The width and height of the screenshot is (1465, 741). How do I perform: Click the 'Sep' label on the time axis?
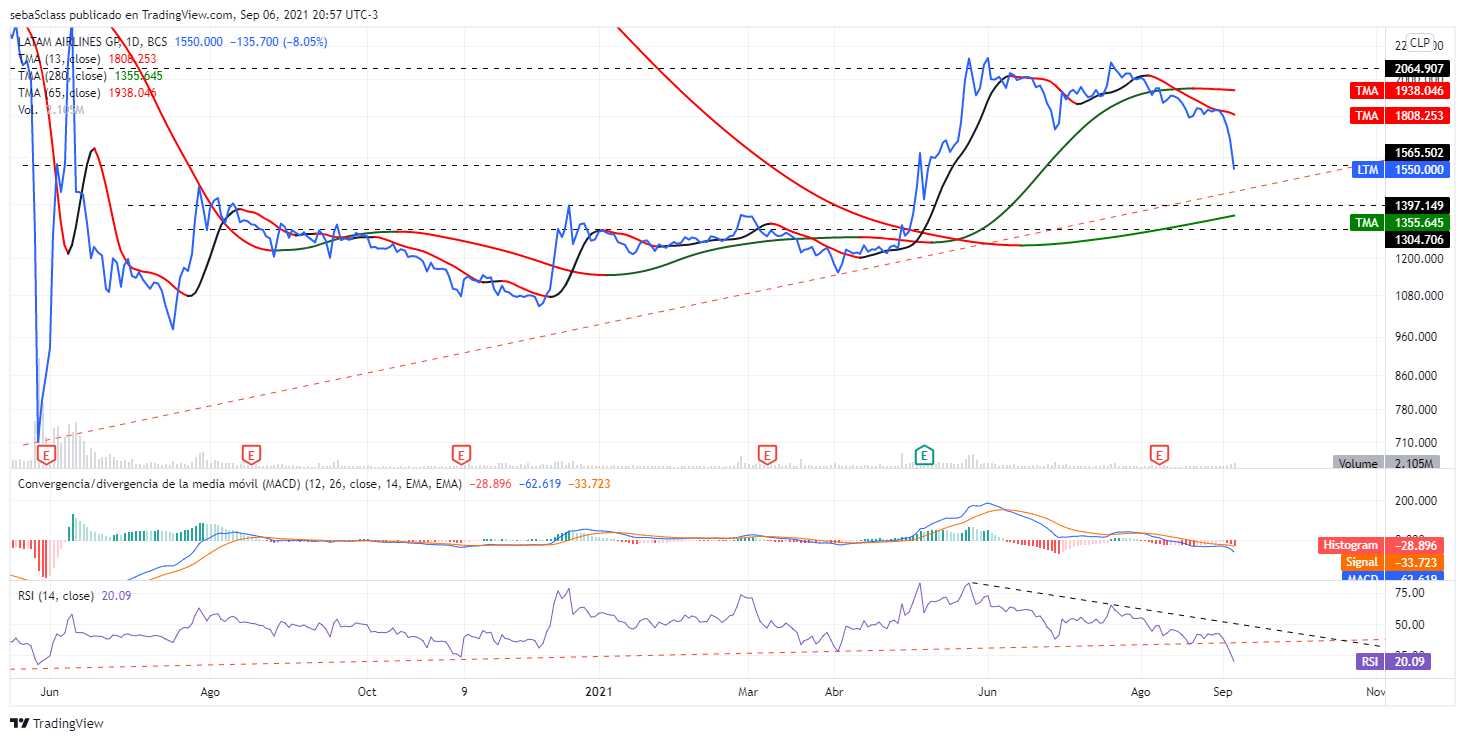coord(1222,692)
